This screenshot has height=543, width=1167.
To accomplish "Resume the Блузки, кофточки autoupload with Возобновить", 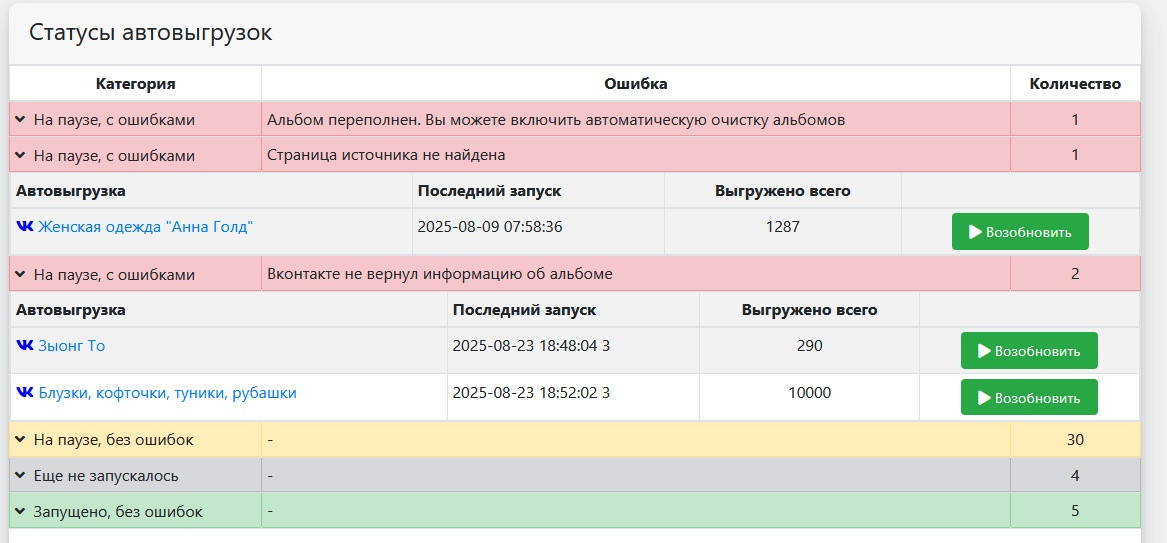I will pyautogui.click(x=1029, y=398).
